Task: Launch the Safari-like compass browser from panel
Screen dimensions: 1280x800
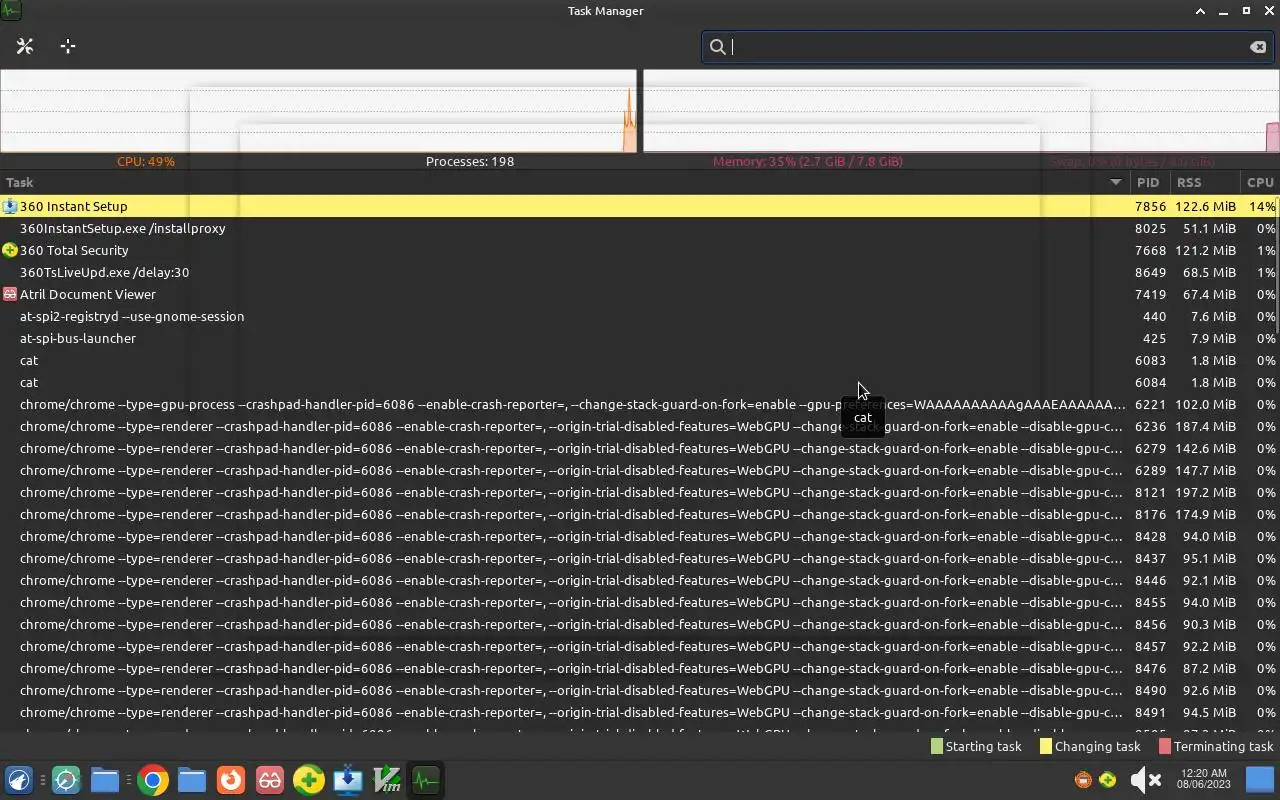Action: 66,780
